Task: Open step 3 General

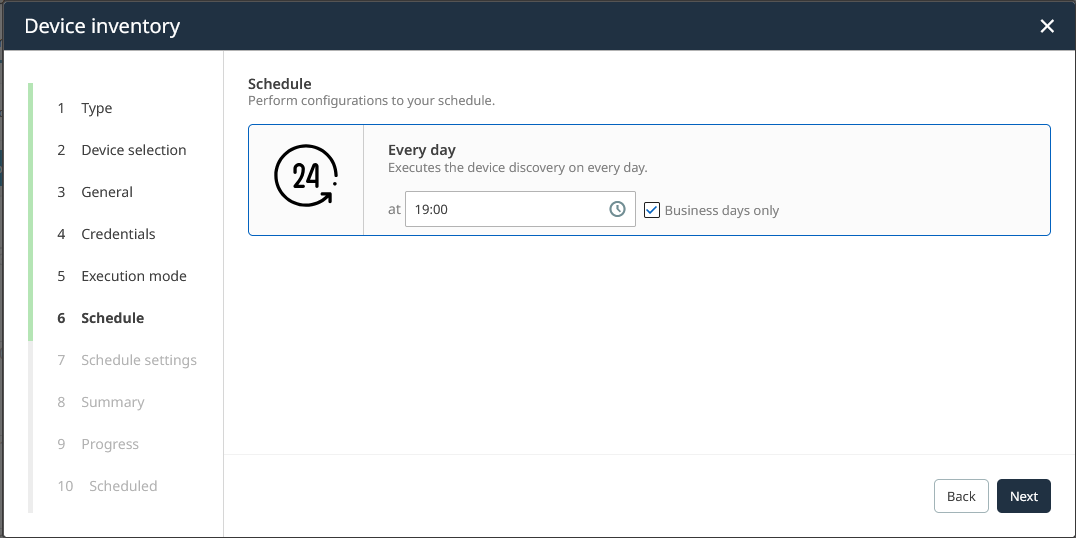Action: pos(106,192)
